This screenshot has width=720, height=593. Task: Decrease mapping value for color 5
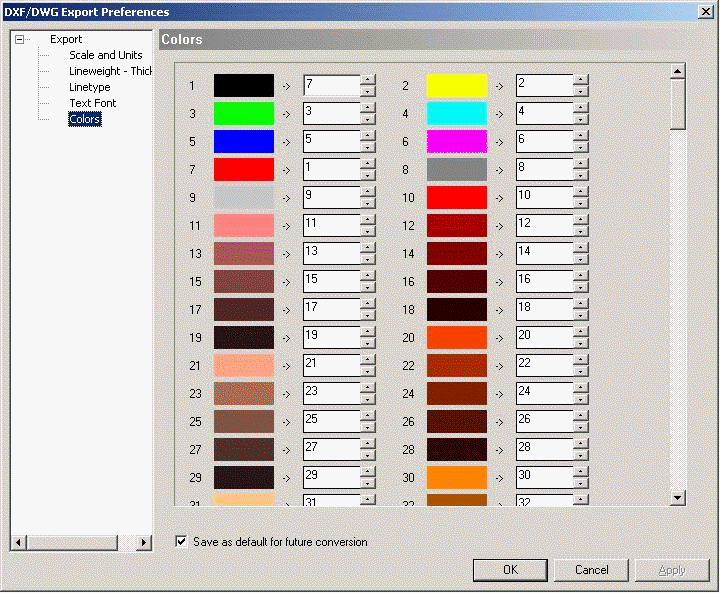point(367,147)
